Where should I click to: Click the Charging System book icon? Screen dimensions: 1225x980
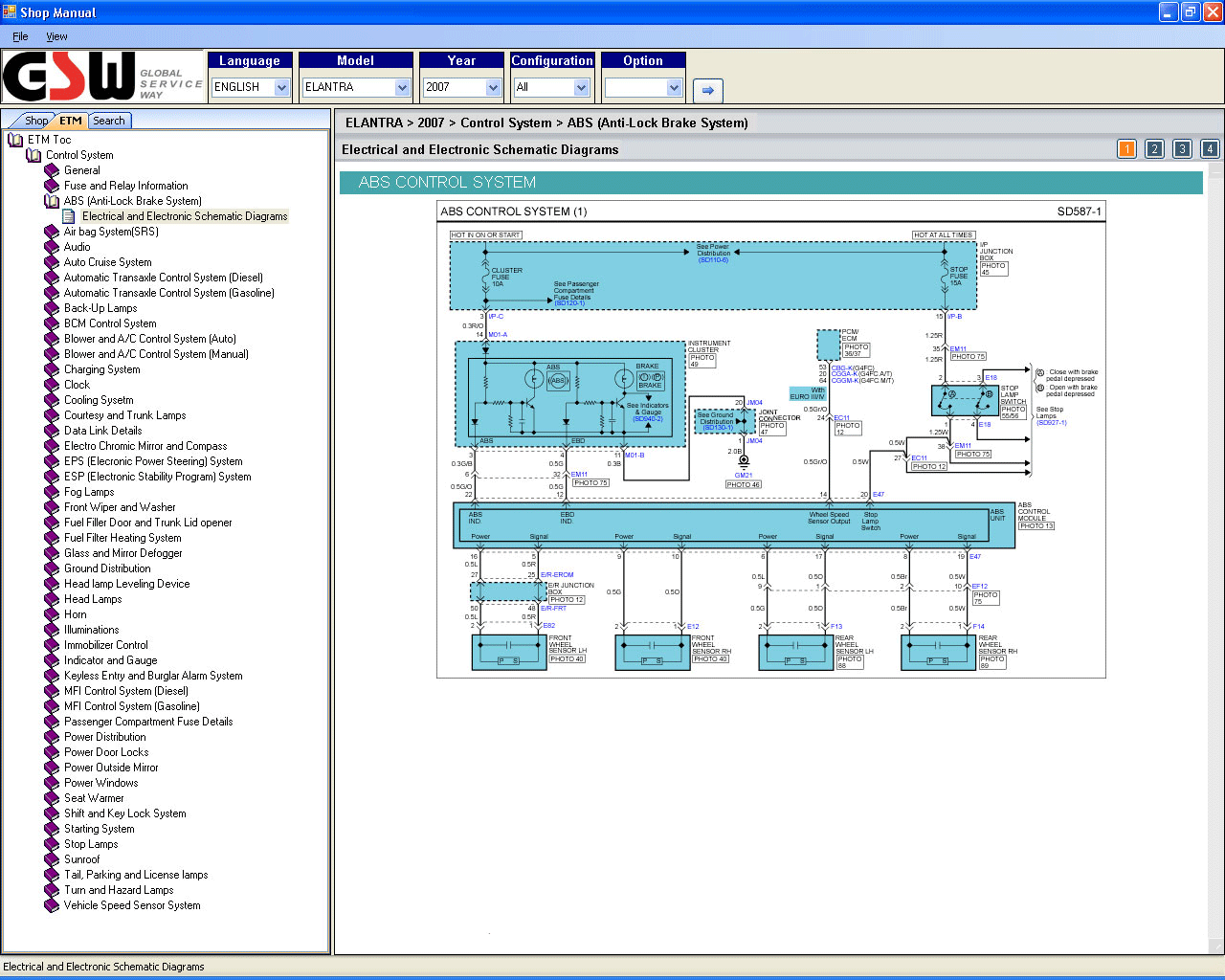point(52,369)
